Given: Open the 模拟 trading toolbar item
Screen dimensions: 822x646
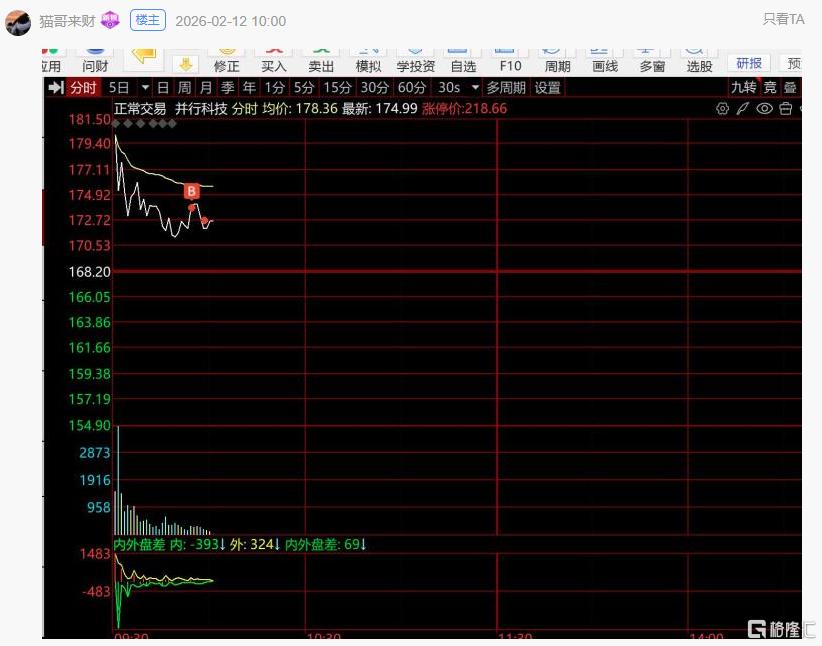Looking at the screenshot, I should [368, 60].
